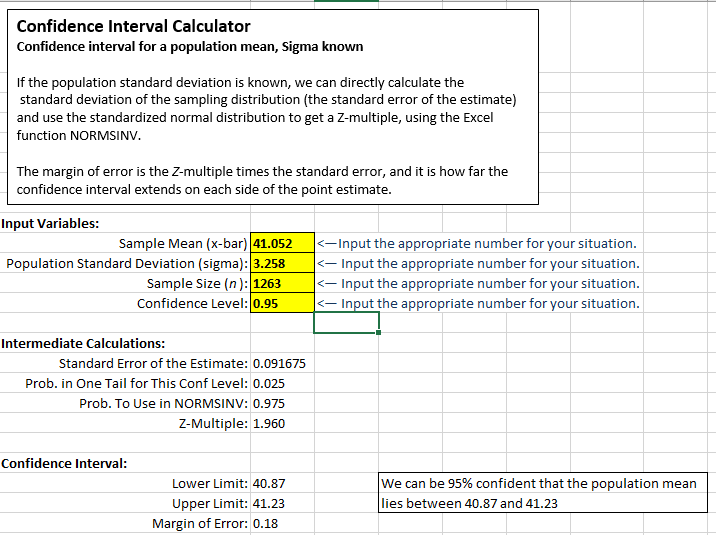Click the input hint beside Confidence Level
716x535 pixels.
coord(478,304)
